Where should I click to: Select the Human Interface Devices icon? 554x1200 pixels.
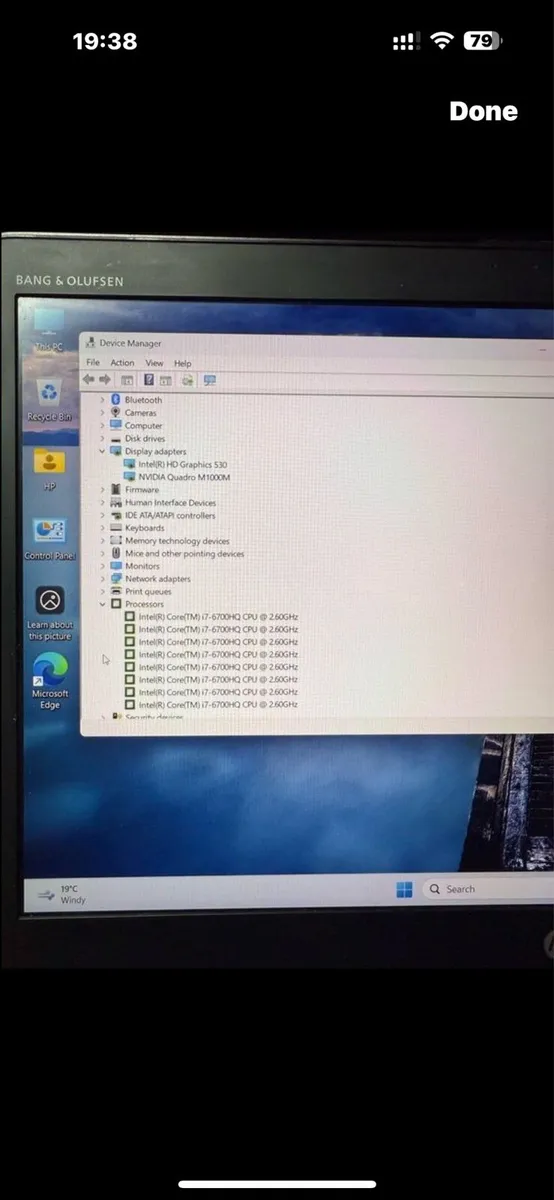116,503
